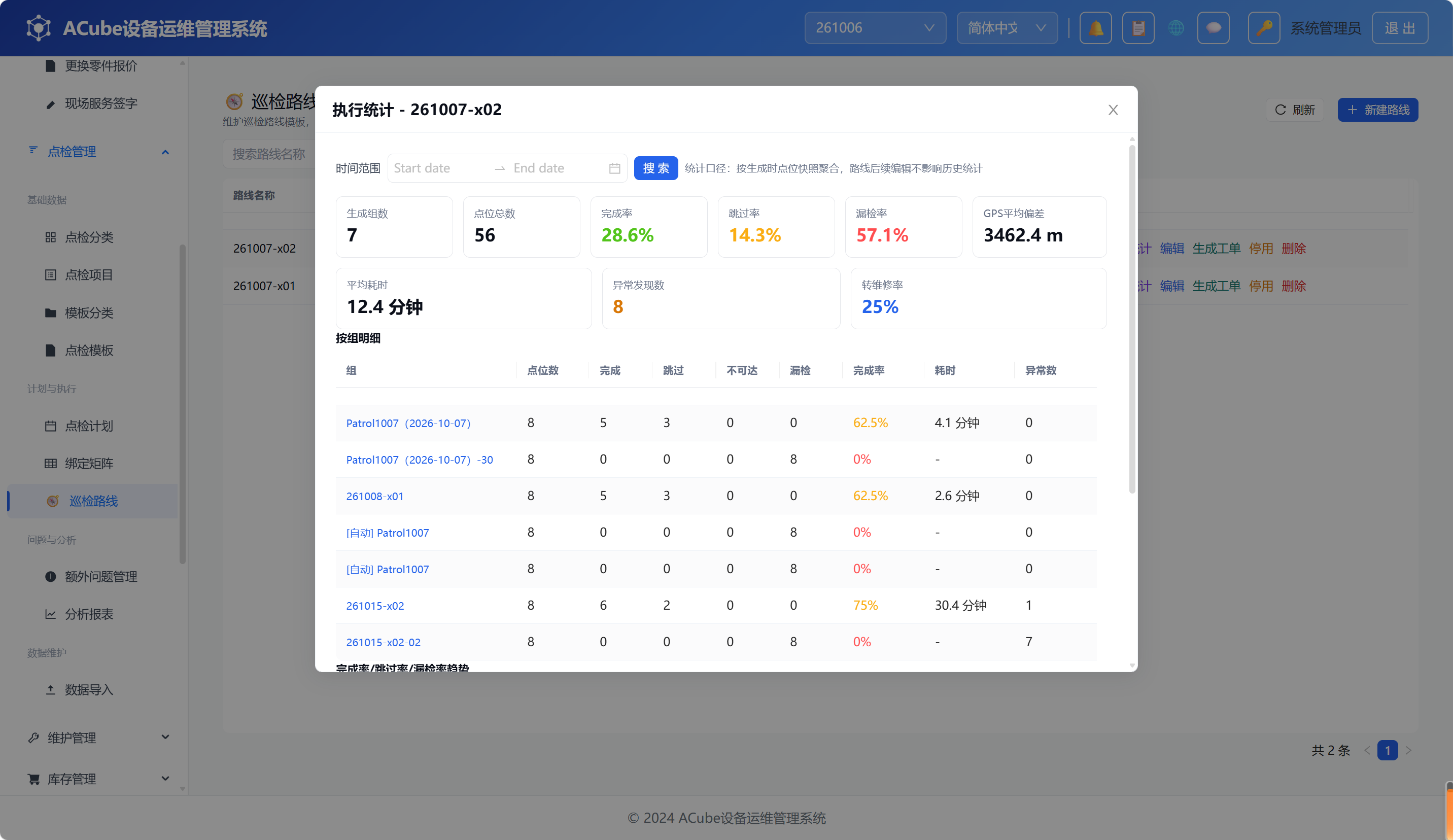Viewport: 1453px width, 840px height.
Task: Click 停用 for route 261007-x01
Action: (x=1260, y=286)
